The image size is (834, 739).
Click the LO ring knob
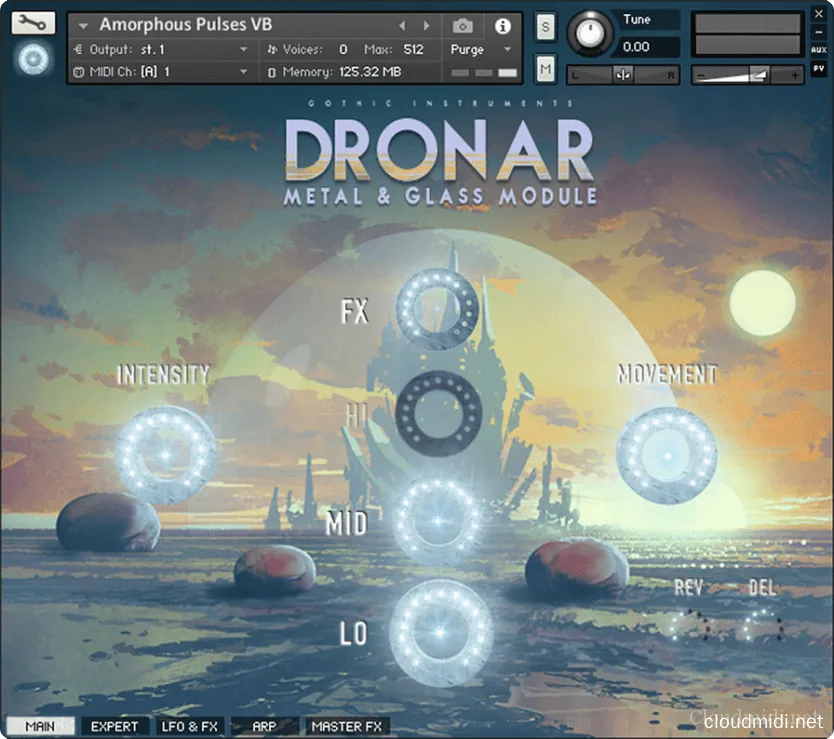440,630
